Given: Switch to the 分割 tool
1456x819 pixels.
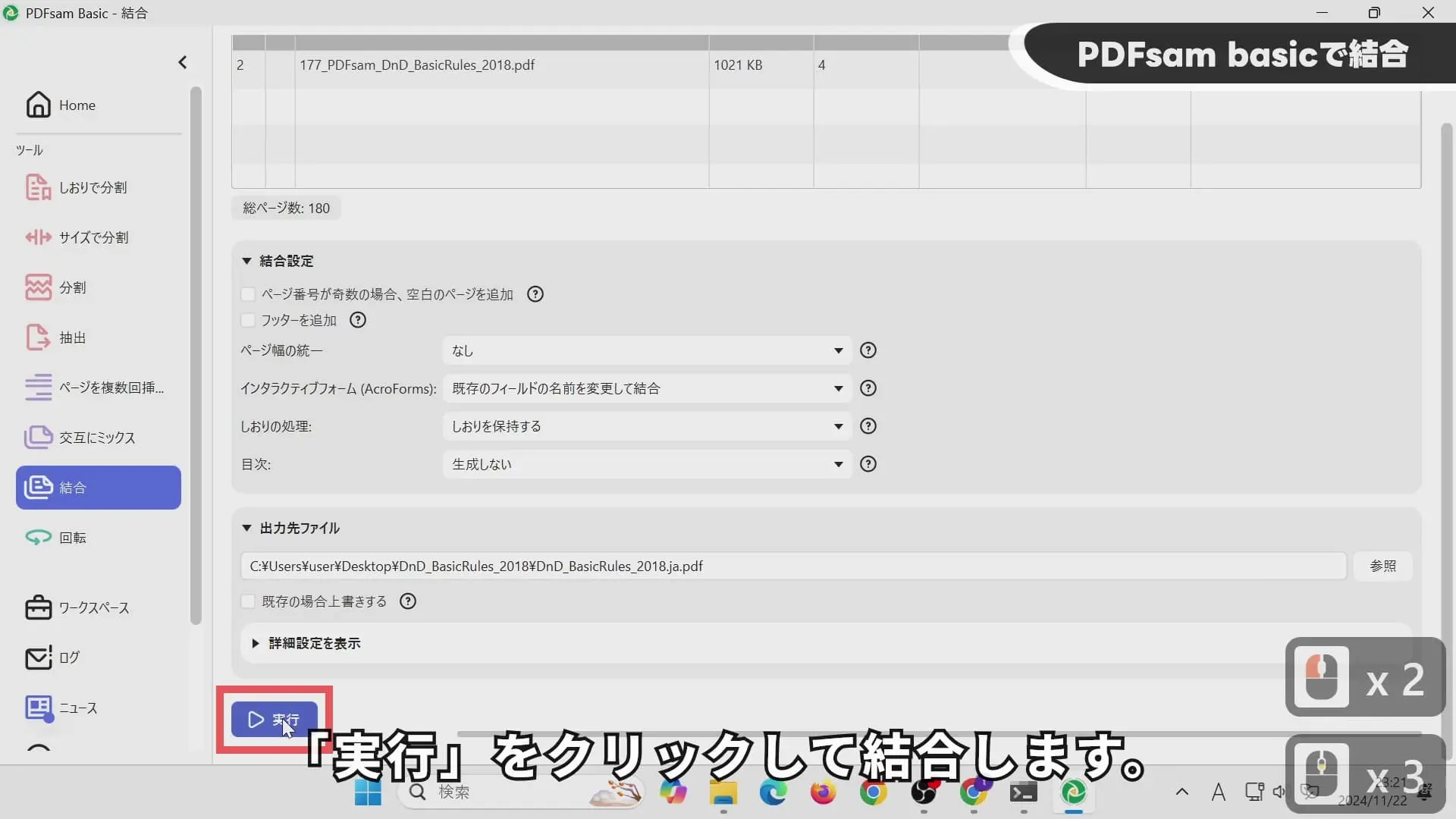Looking at the screenshot, I should pos(71,287).
